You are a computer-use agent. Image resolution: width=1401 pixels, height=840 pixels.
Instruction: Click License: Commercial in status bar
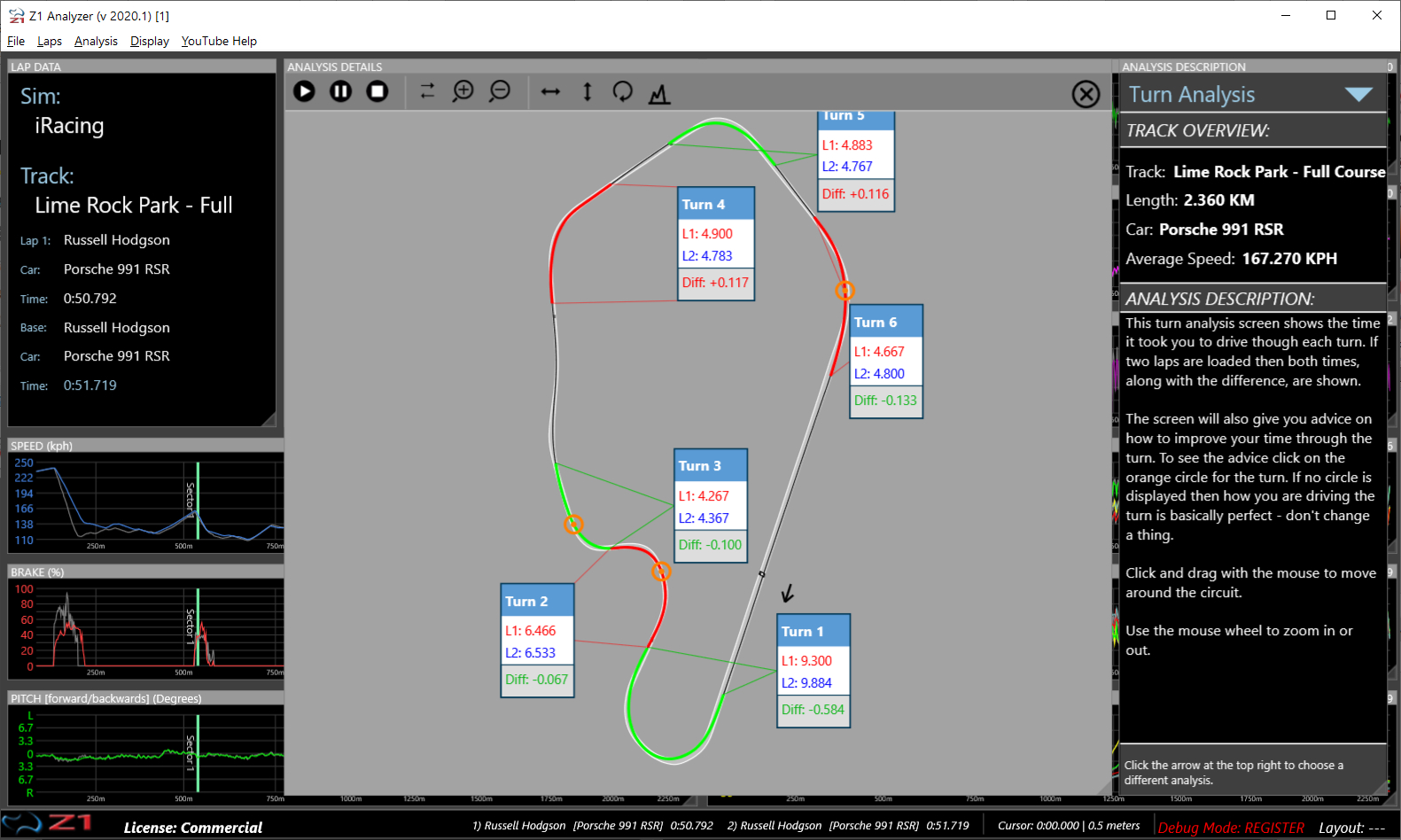point(193,828)
